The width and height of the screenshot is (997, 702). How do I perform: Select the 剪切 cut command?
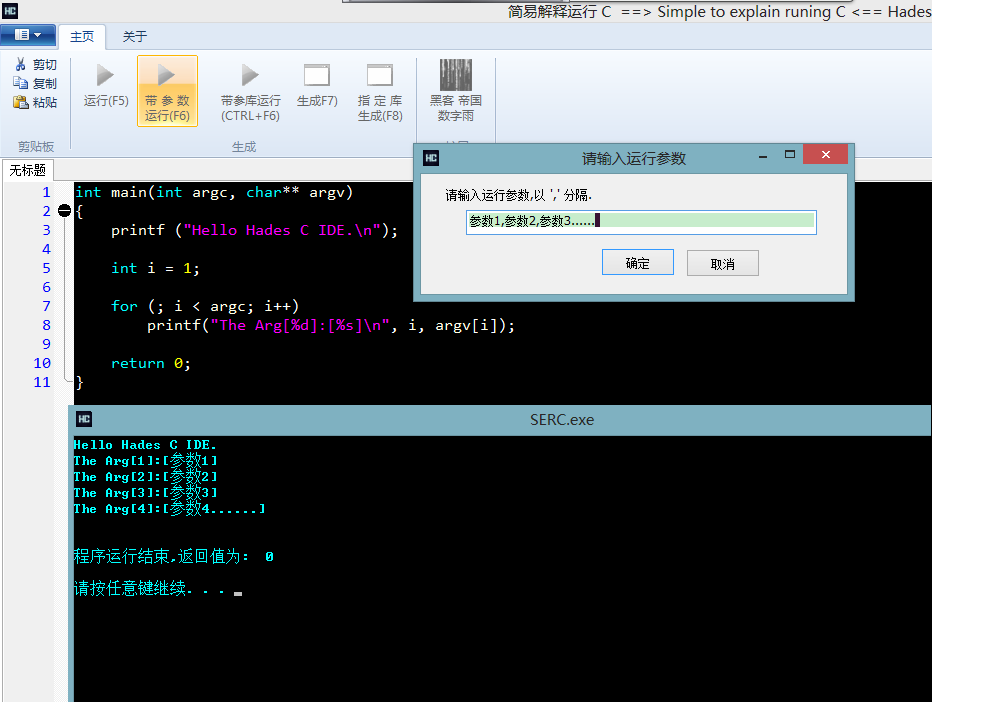36,65
